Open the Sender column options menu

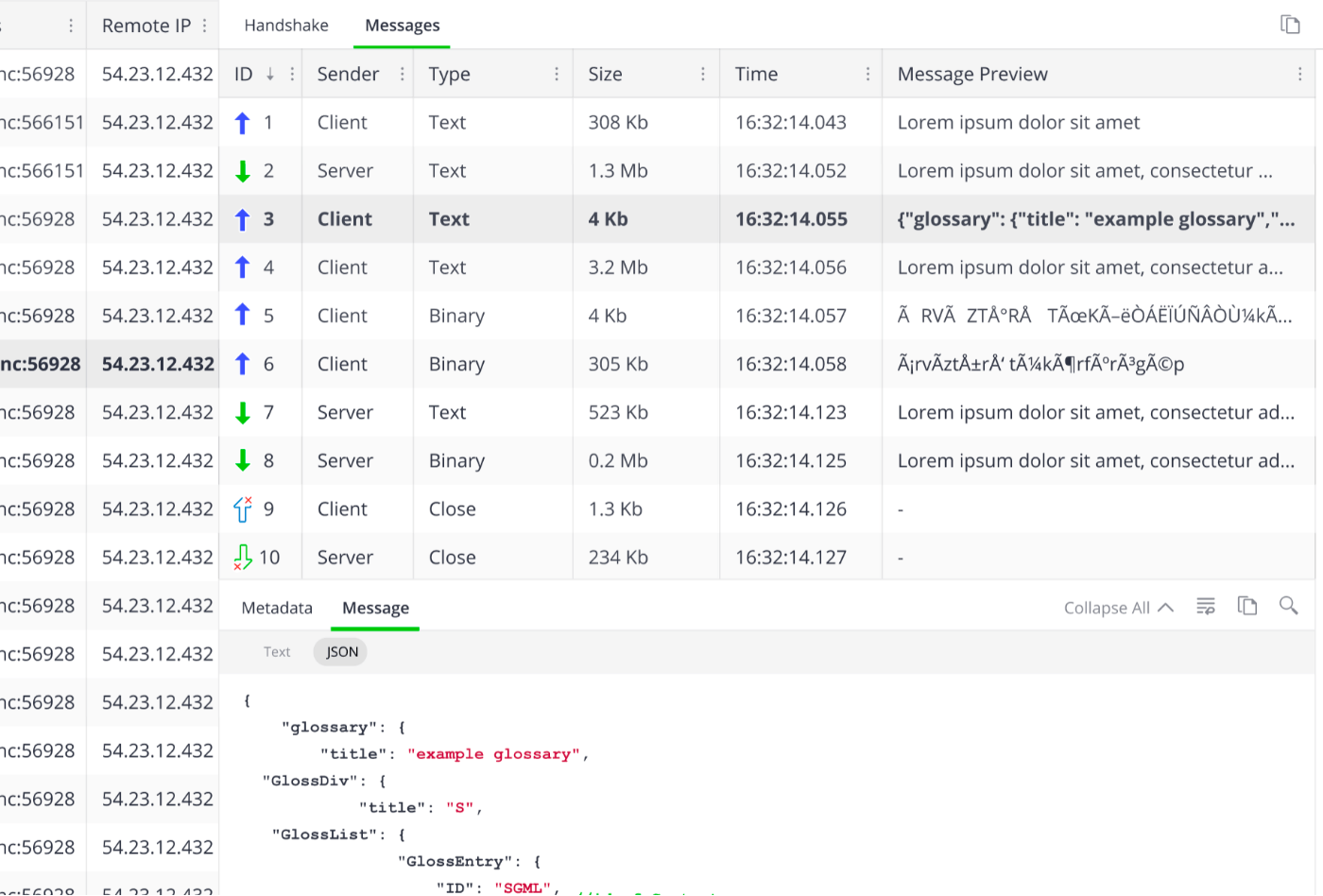pos(402,74)
